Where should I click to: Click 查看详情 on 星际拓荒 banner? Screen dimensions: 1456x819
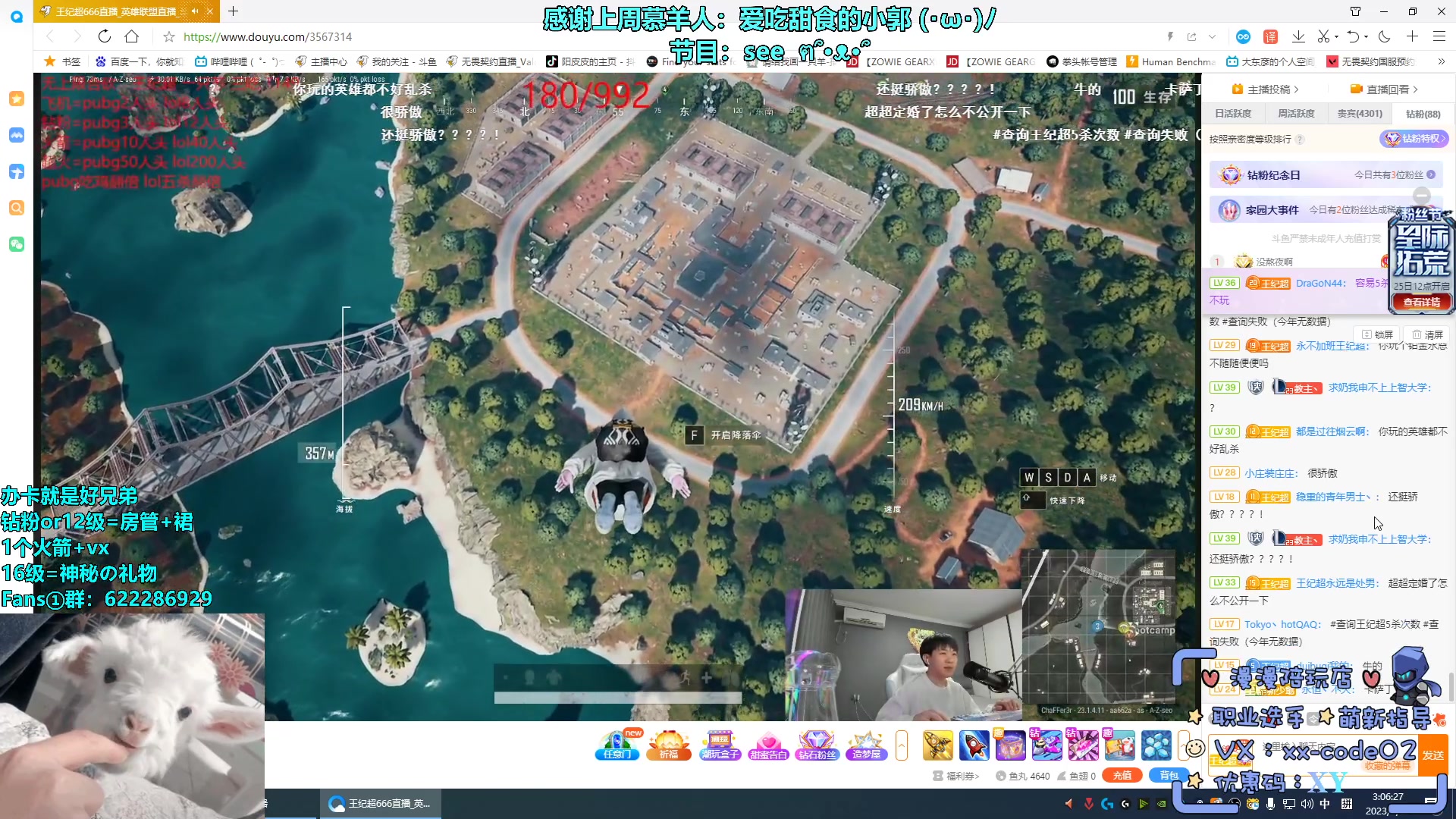click(x=1421, y=303)
